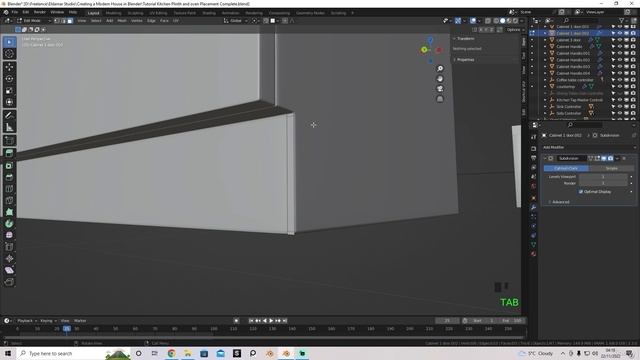Select the Smooth tool
Image resolution: width=640 pixels, height=360 pixels.
[x=9, y=235]
